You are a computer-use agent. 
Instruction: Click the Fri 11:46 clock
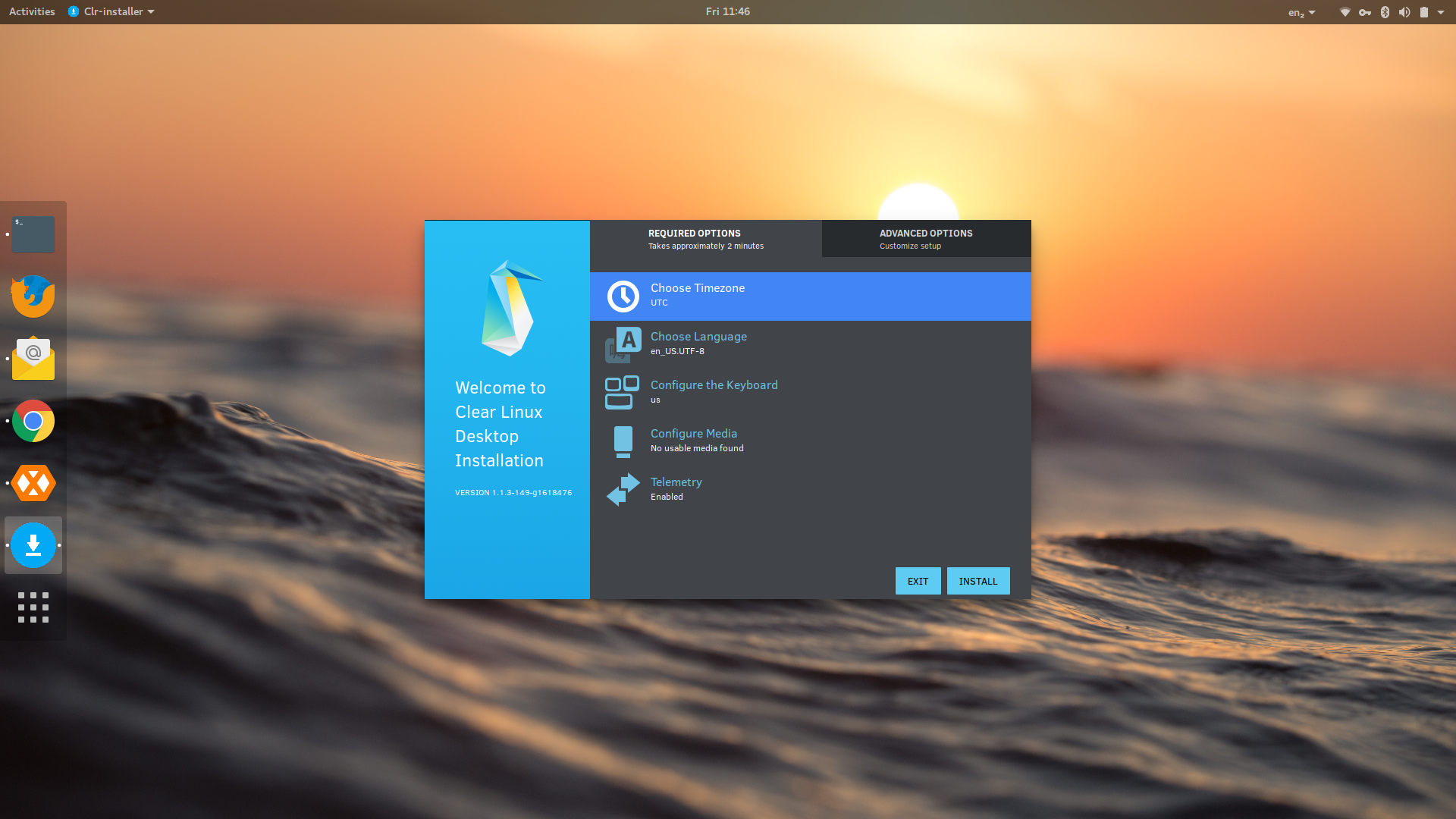tap(727, 11)
